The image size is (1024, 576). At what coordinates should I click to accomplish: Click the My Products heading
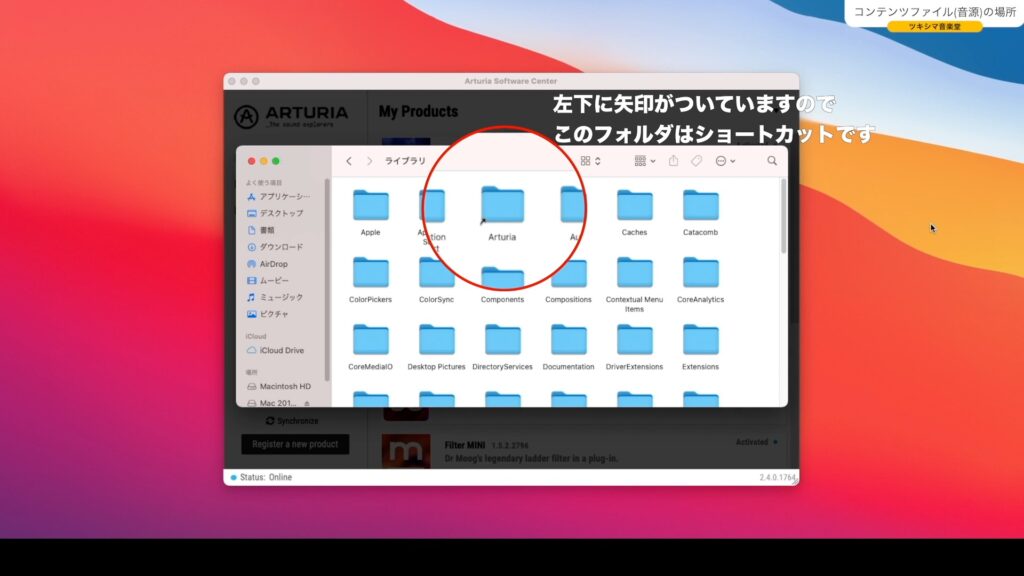coord(418,112)
